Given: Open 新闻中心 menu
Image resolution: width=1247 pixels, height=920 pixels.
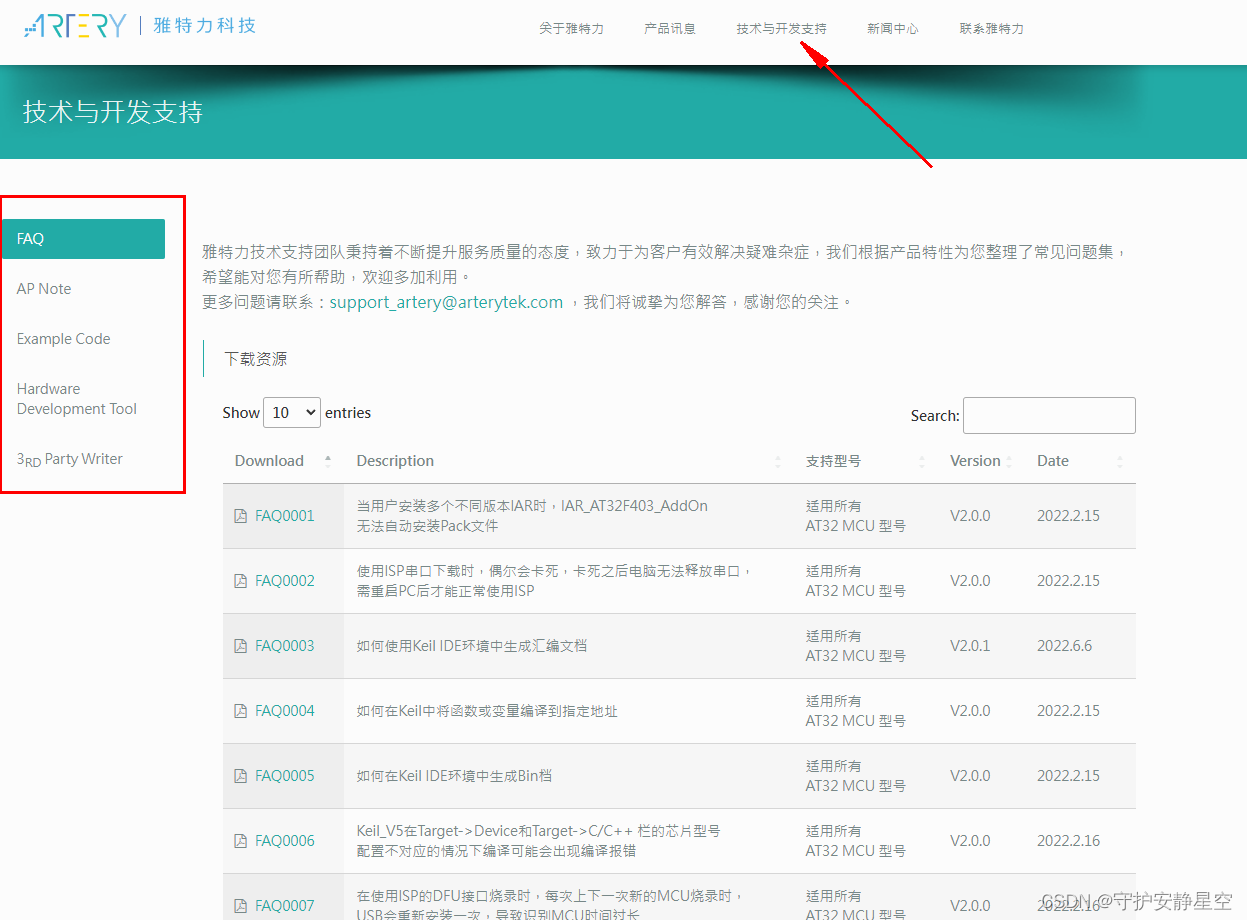Looking at the screenshot, I should click(893, 29).
